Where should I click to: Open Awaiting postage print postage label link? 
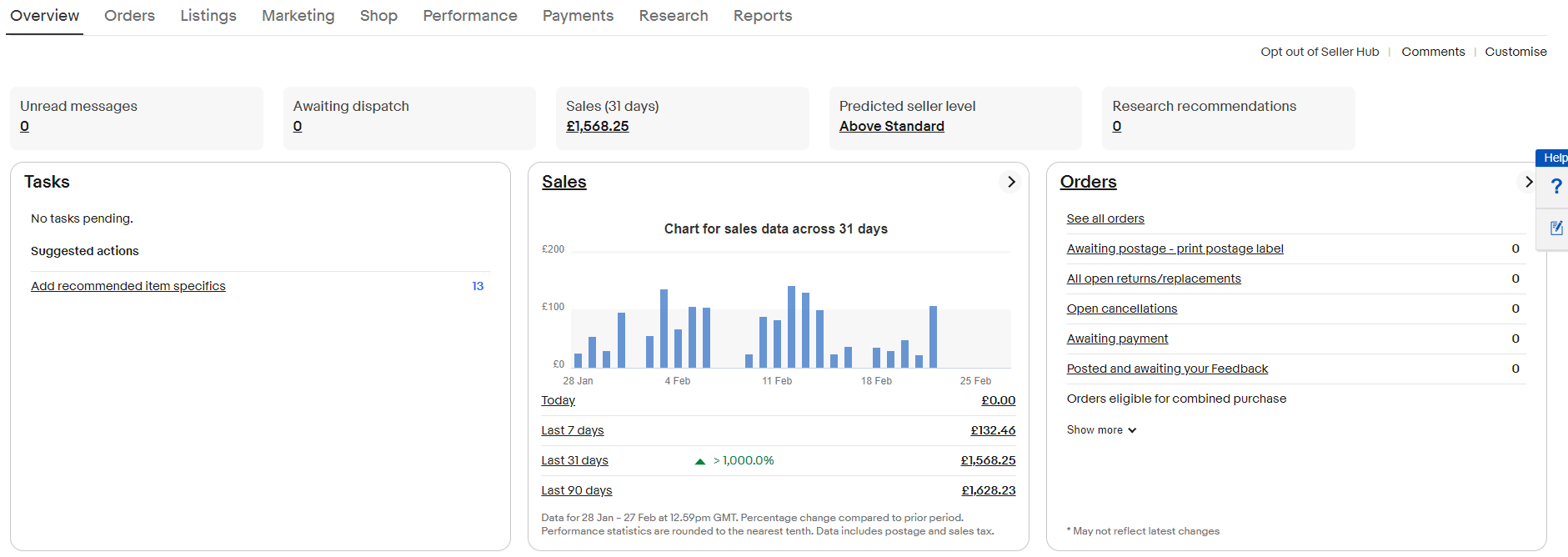[x=1175, y=248]
